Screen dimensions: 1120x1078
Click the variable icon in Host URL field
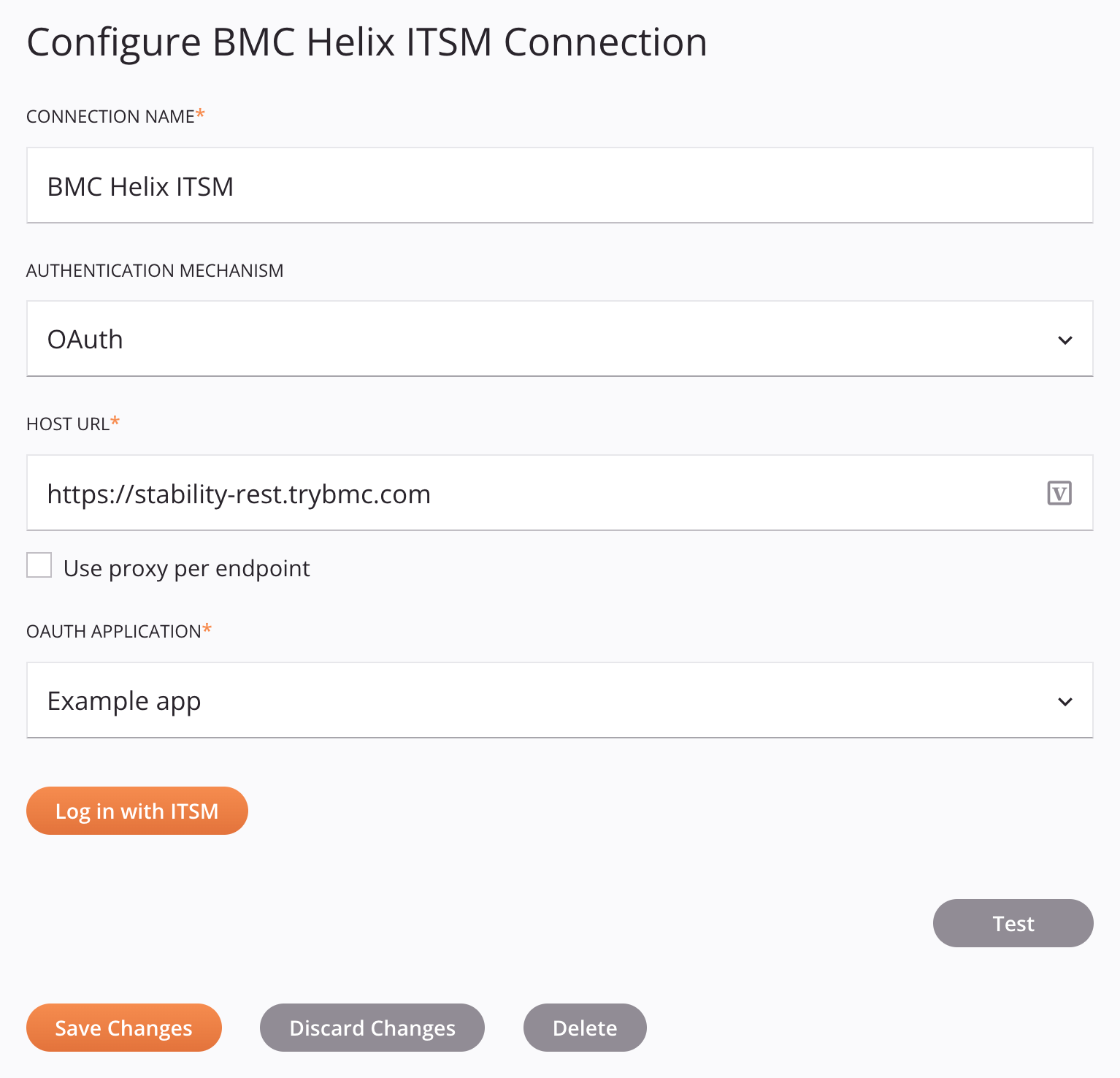click(1059, 493)
